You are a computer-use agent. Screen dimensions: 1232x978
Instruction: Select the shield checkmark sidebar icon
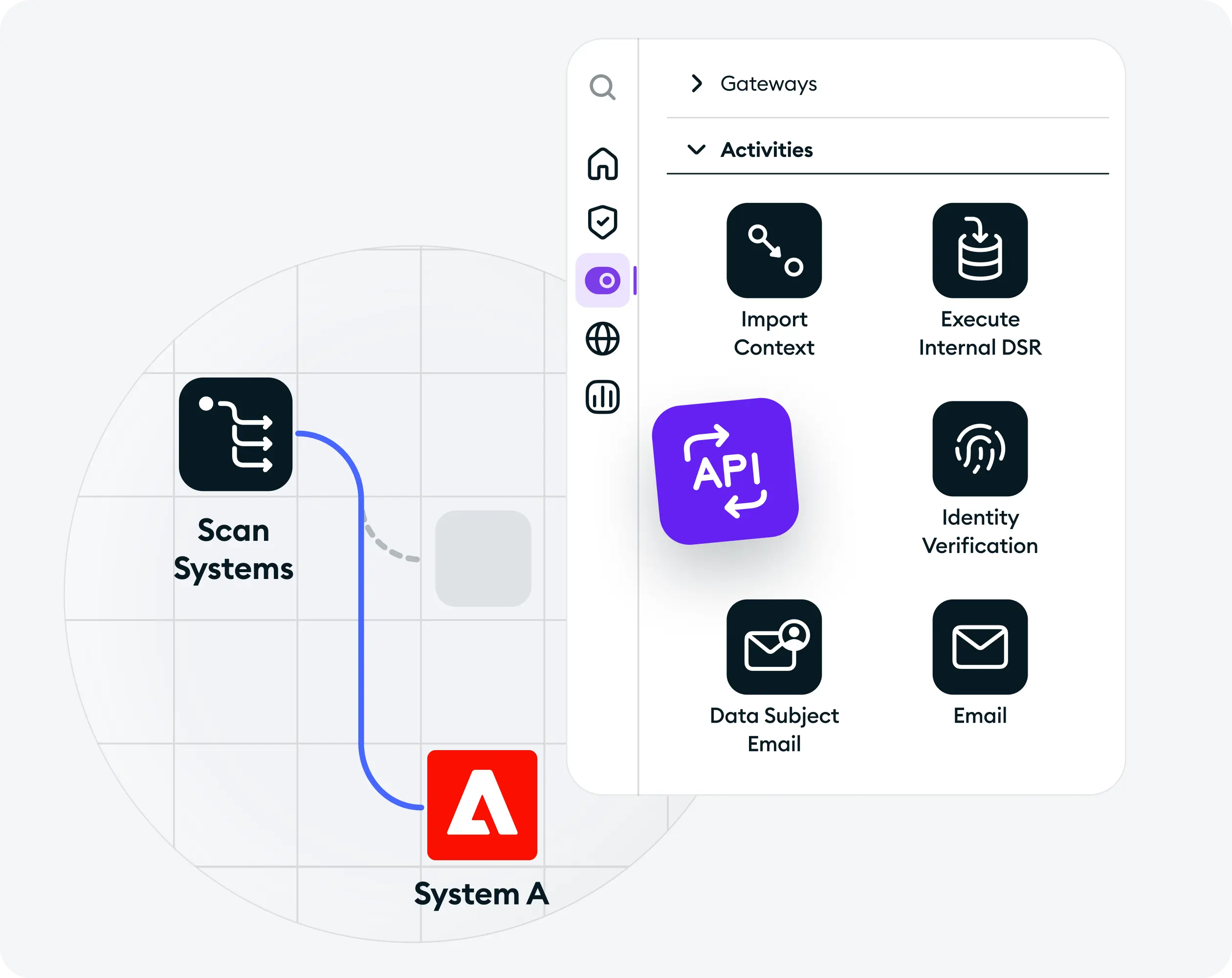(602, 222)
